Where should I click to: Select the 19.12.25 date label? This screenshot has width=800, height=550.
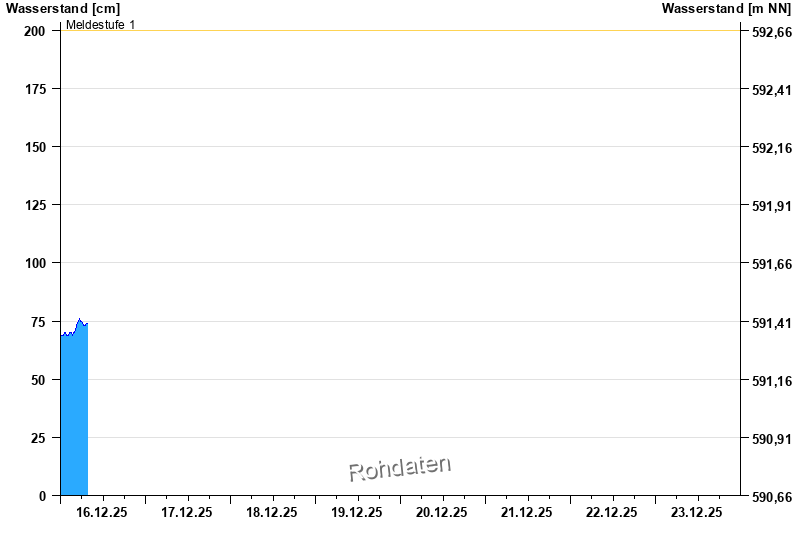357,512
